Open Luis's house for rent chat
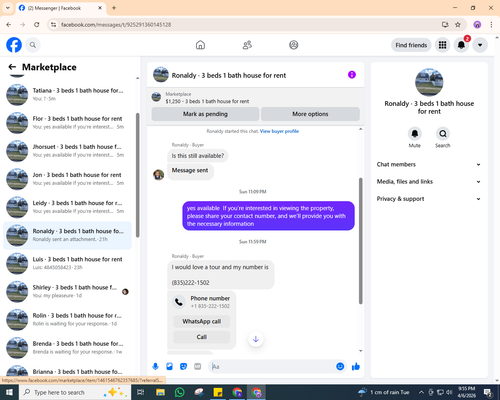The height and width of the screenshot is (400, 500). (x=67, y=263)
